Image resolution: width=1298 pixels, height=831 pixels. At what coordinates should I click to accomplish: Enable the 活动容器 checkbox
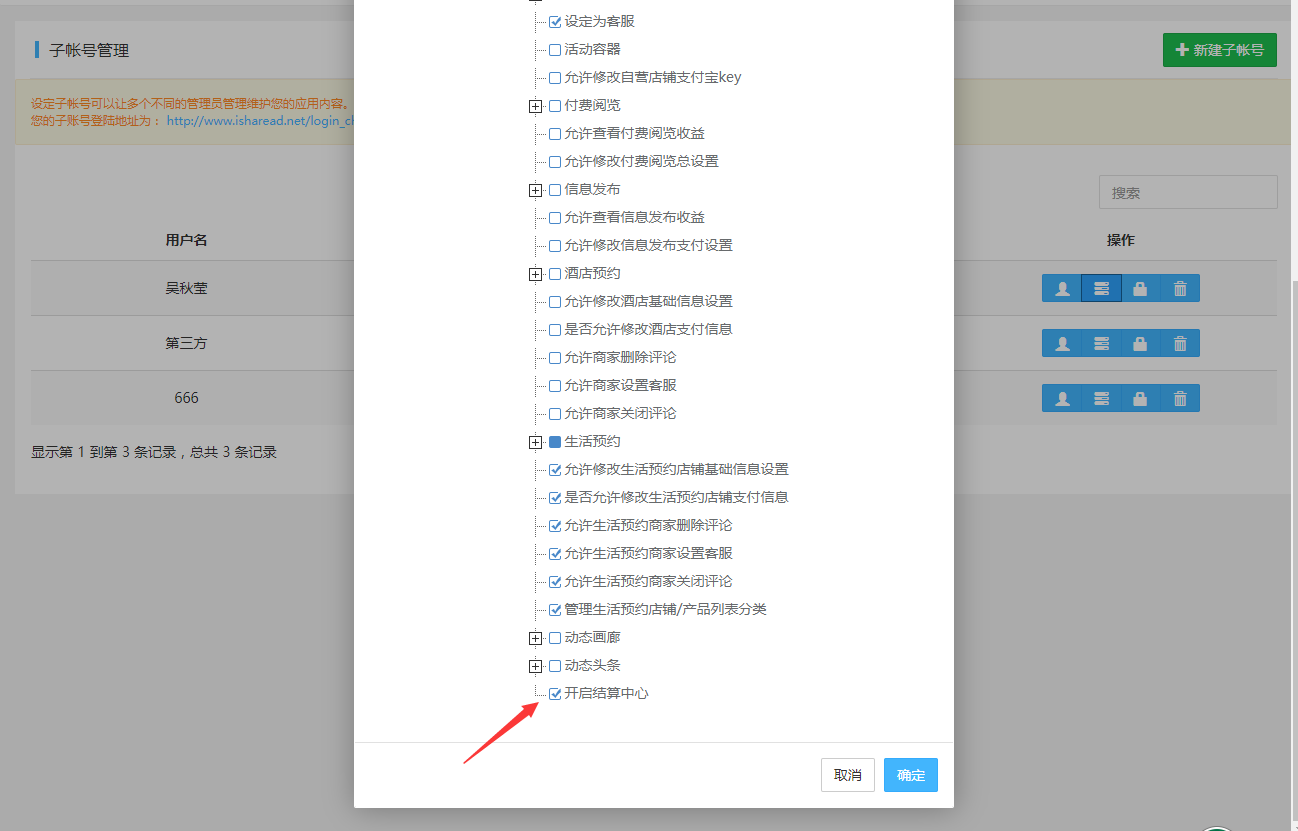coord(555,49)
